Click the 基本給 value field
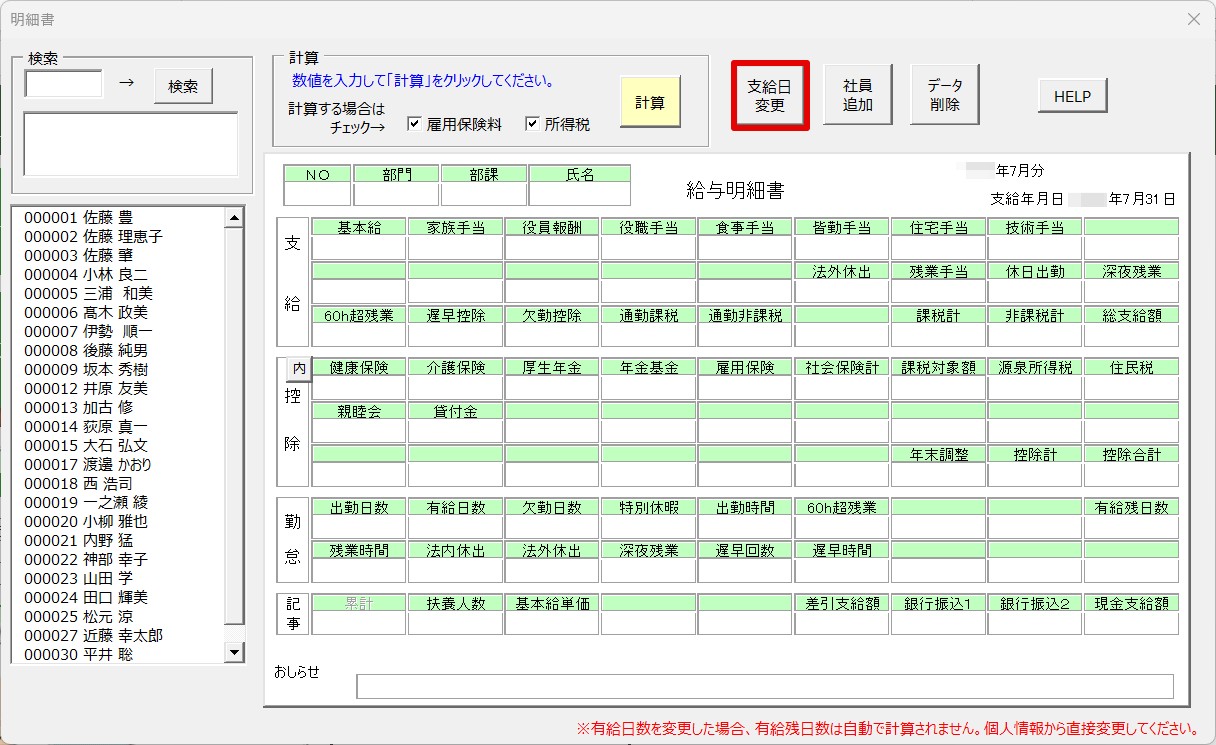The image size is (1216, 745). click(x=359, y=248)
